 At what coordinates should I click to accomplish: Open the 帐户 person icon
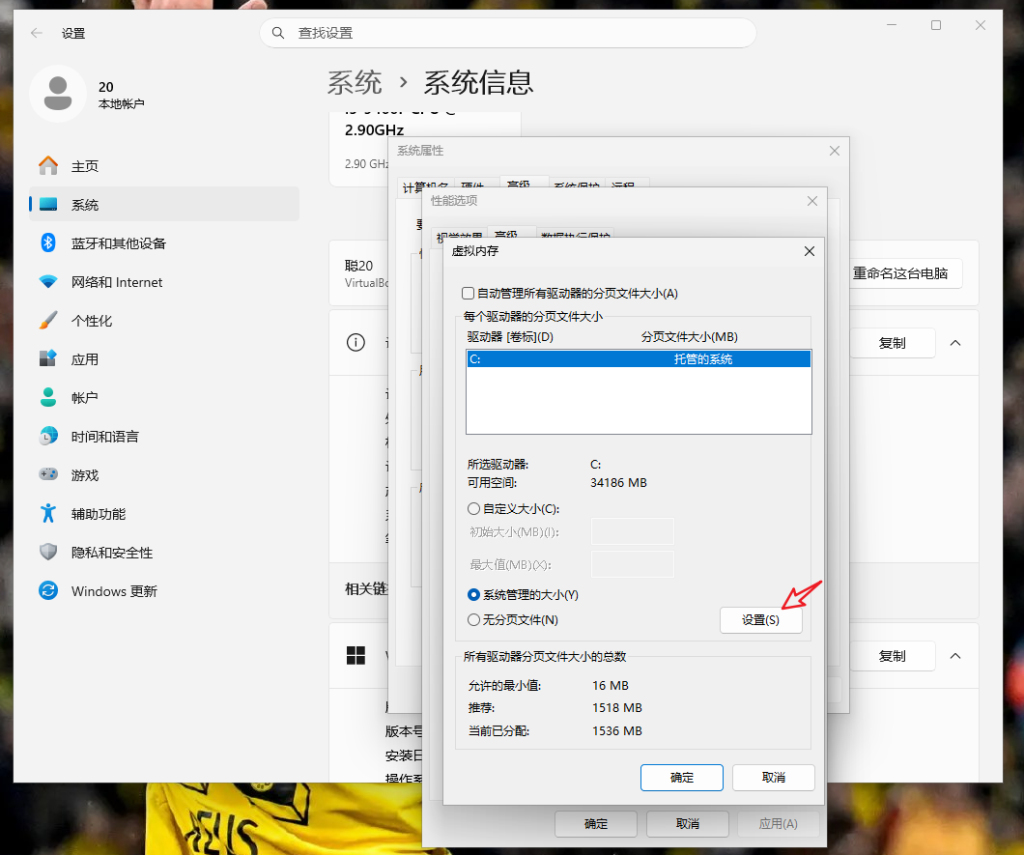(48, 397)
